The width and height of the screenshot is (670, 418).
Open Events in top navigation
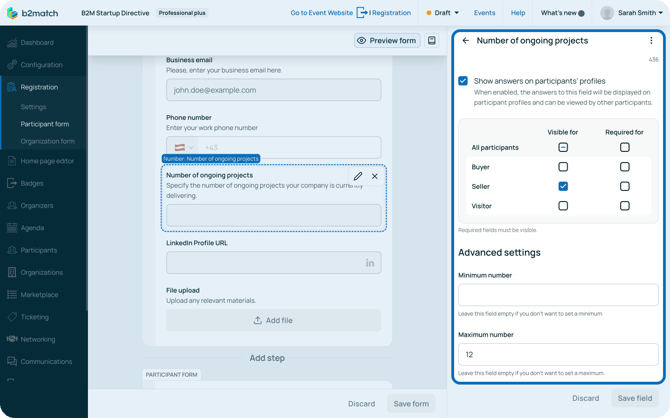pyautogui.click(x=484, y=13)
